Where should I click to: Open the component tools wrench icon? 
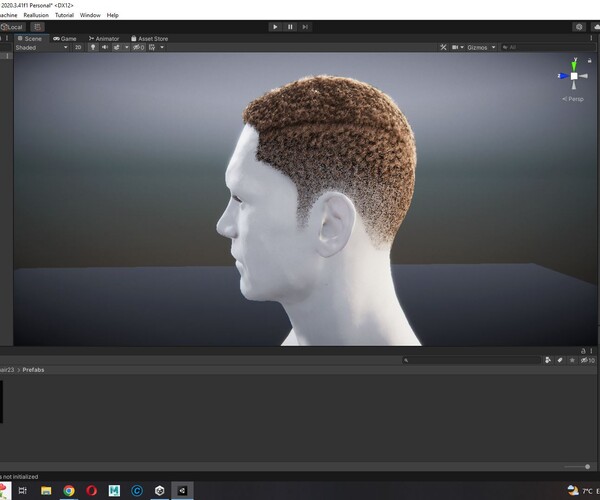[443, 47]
